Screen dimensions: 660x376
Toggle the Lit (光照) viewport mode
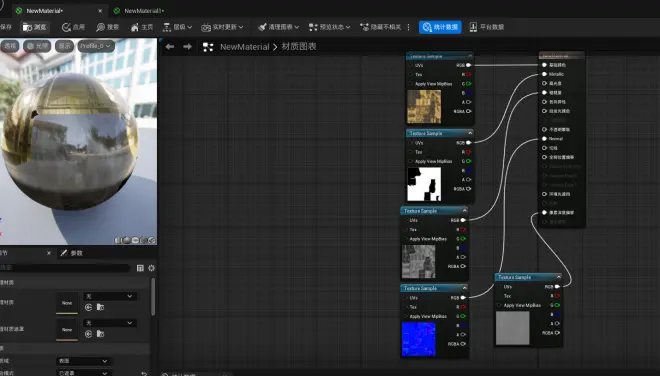tap(37, 46)
